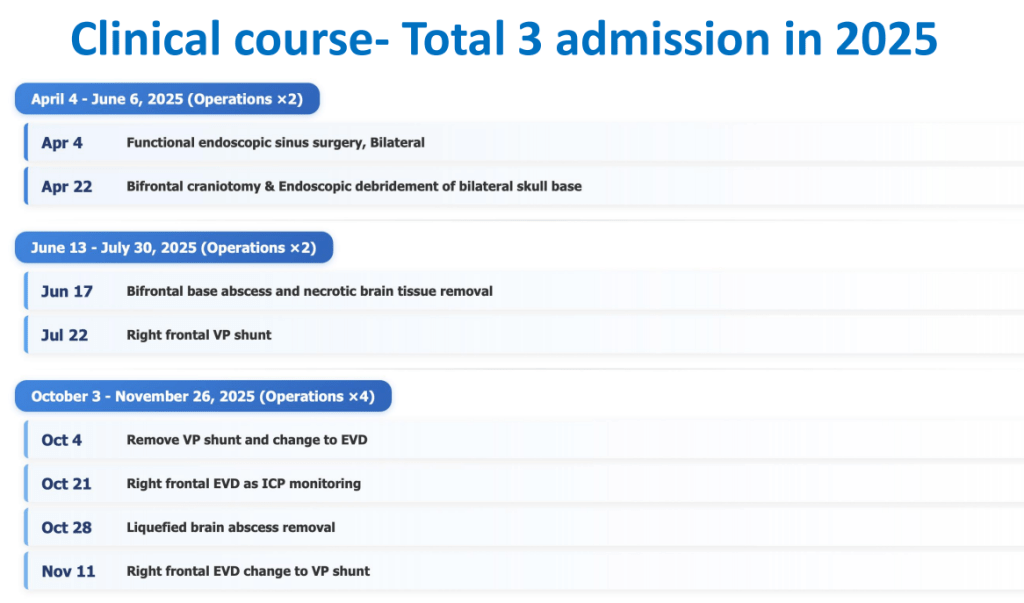Select the Right frontal VP shunt entry
Viewport: 1024px width, 603px height.
coord(198,335)
